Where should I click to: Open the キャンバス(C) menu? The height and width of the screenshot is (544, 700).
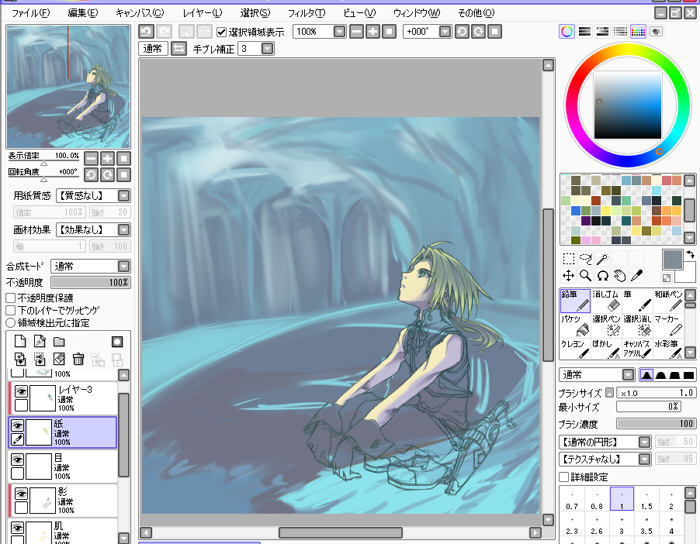[x=140, y=13]
